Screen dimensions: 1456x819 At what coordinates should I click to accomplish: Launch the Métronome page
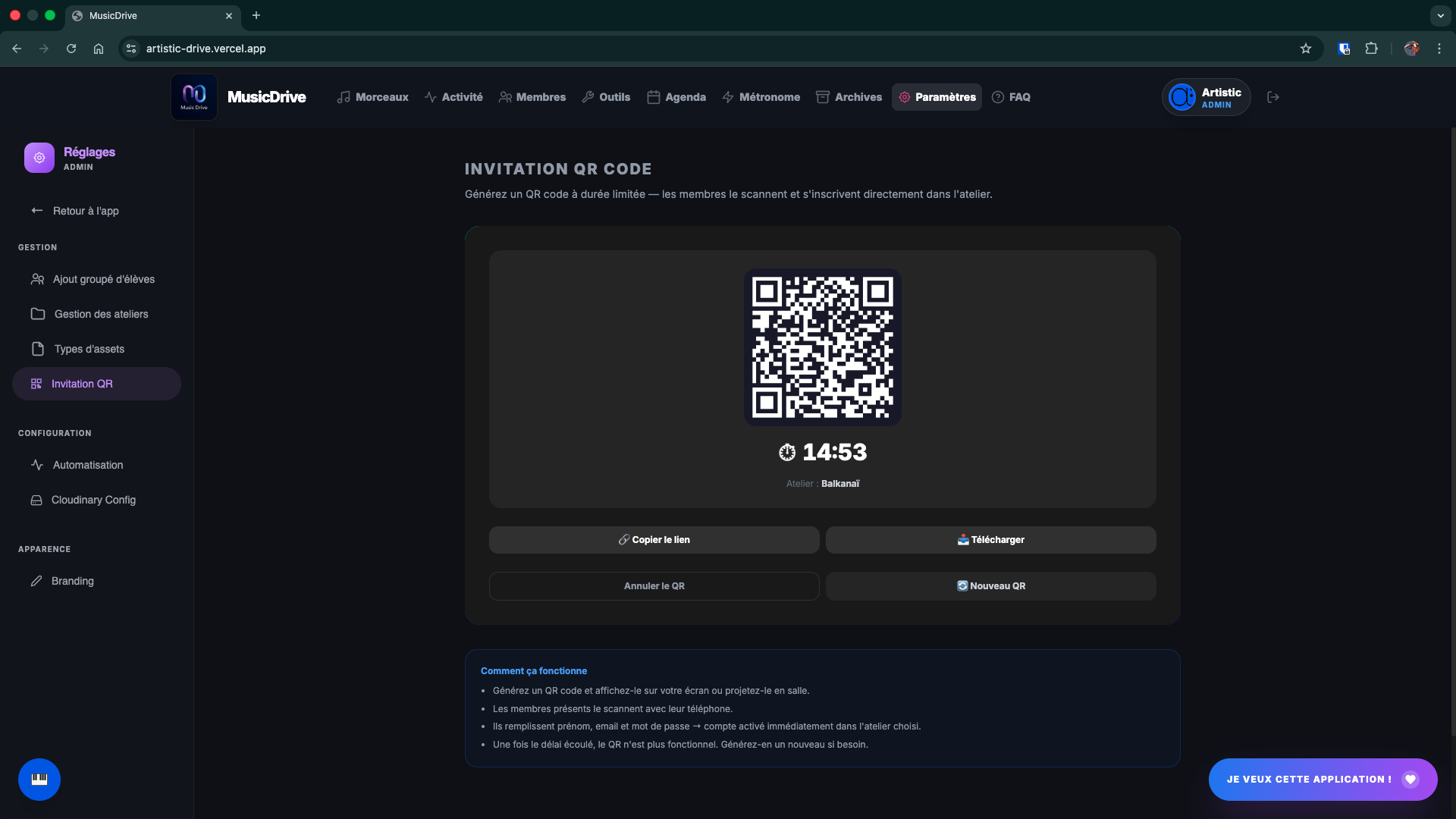click(761, 97)
